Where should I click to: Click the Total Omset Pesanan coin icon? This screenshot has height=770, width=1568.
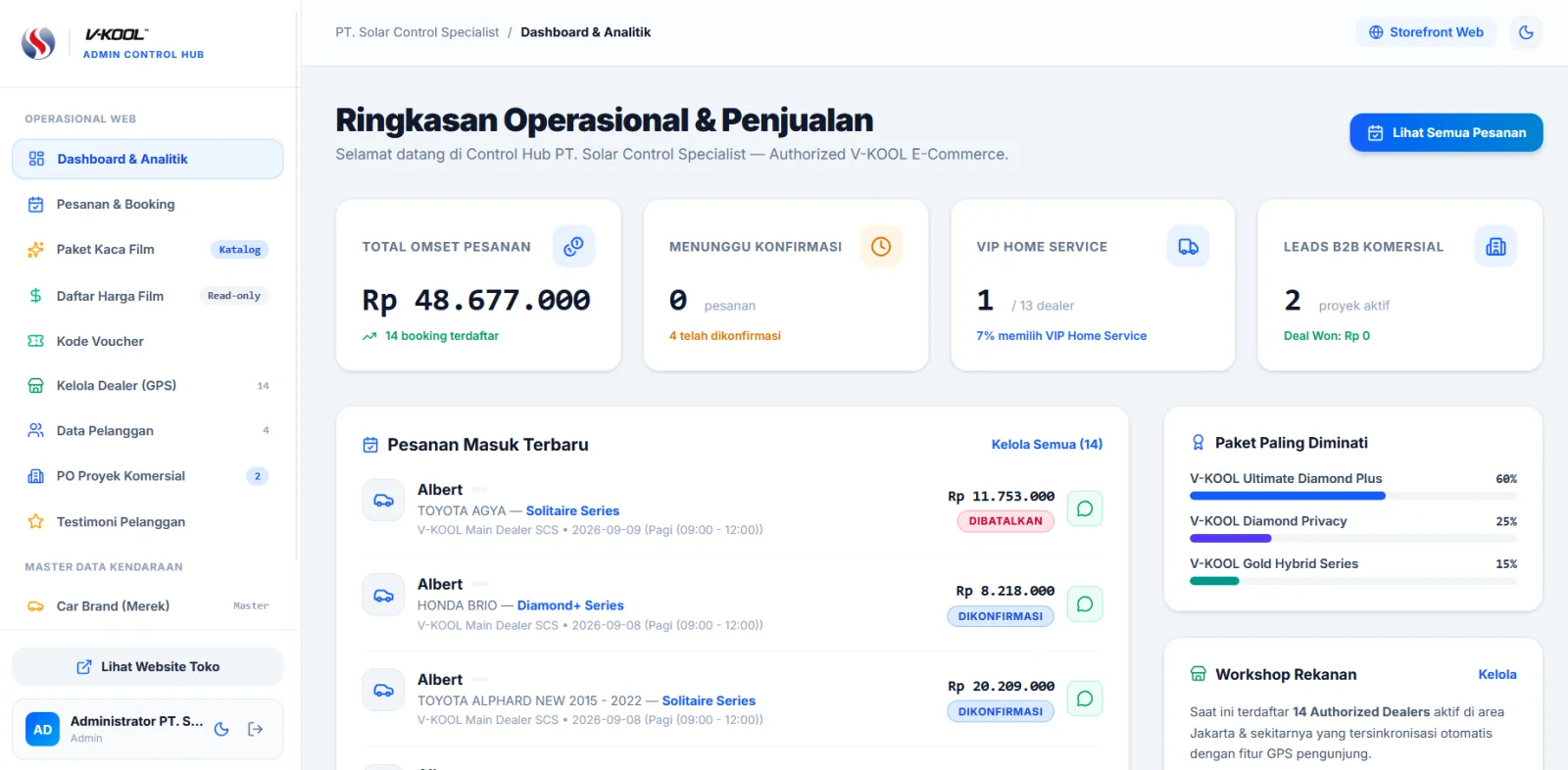pos(574,246)
